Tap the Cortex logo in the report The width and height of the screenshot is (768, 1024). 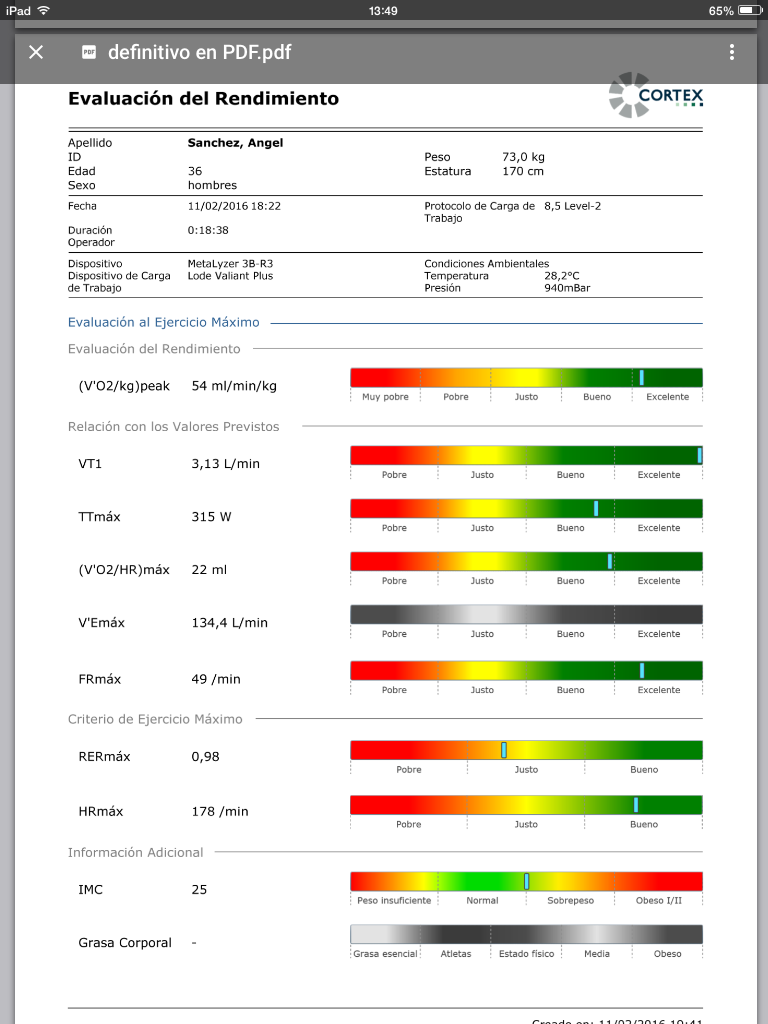pos(656,95)
